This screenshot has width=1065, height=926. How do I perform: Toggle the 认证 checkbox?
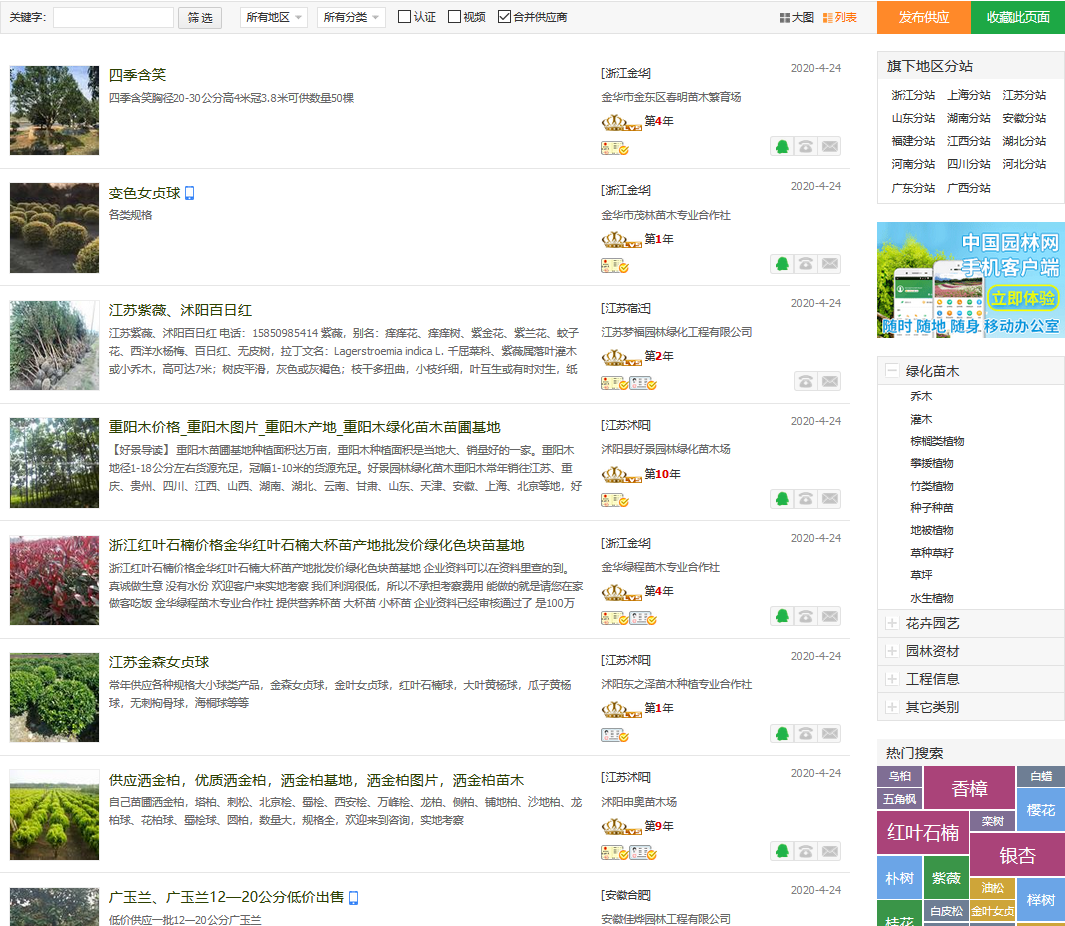pyautogui.click(x=404, y=16)
